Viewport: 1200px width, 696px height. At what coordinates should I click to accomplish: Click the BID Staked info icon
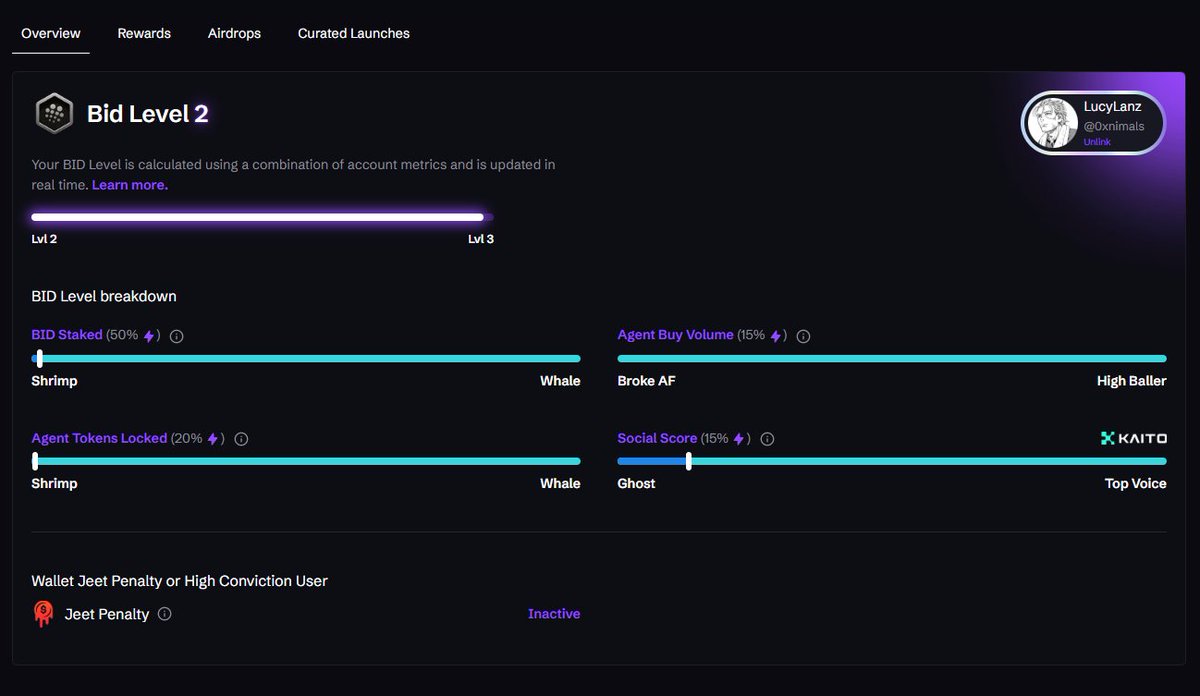[x=177, y=336]
